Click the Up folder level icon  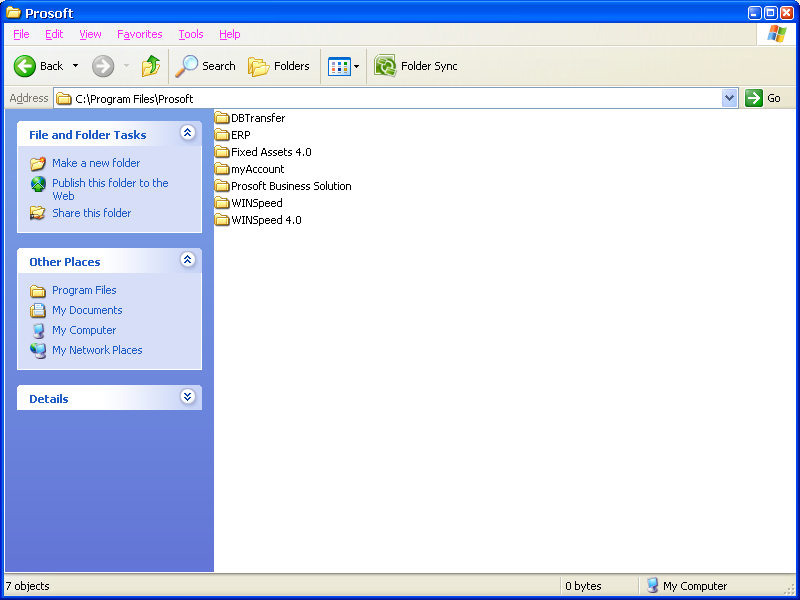151,66
